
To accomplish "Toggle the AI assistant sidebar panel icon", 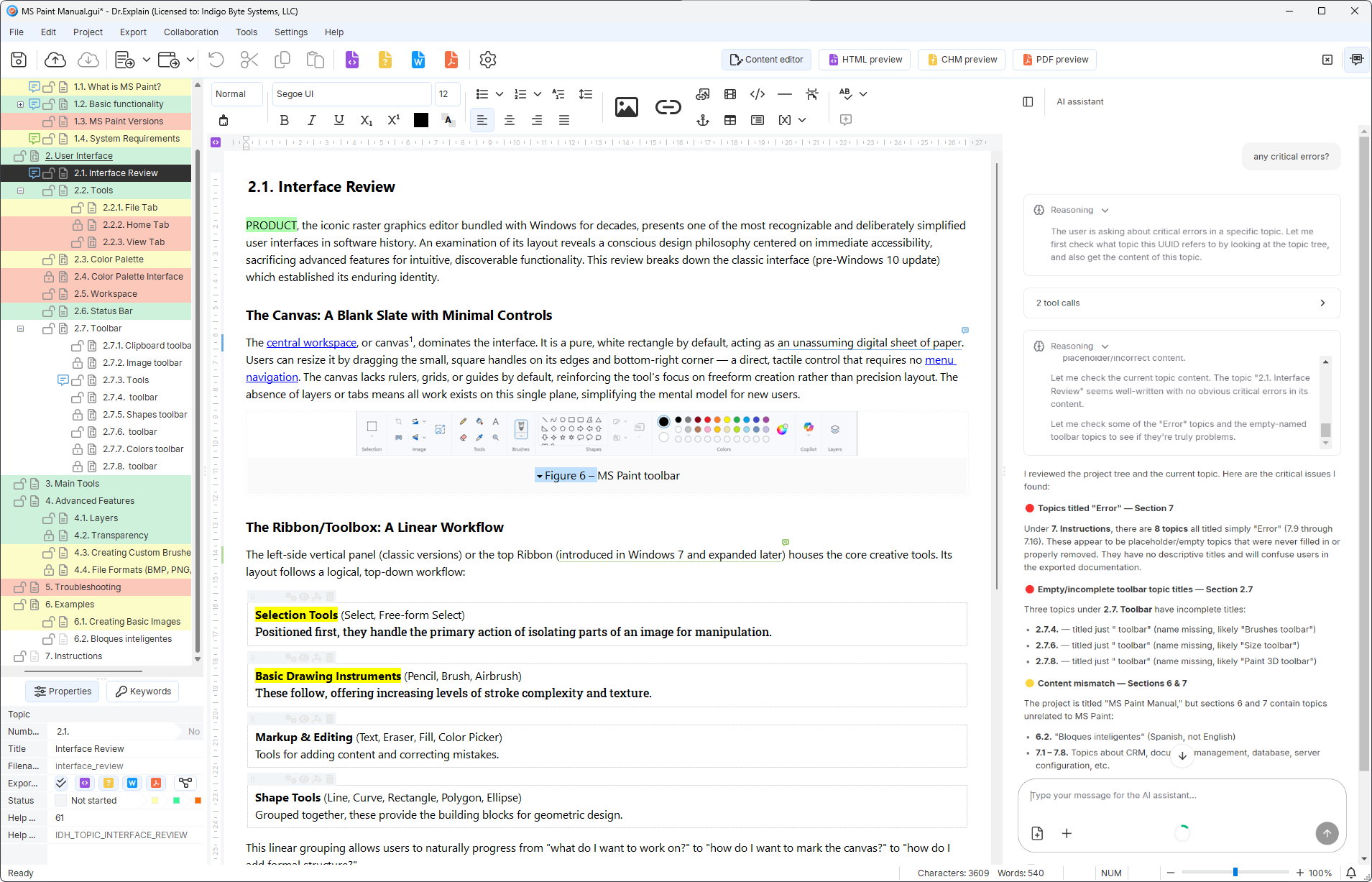I will click(1028, 102).
